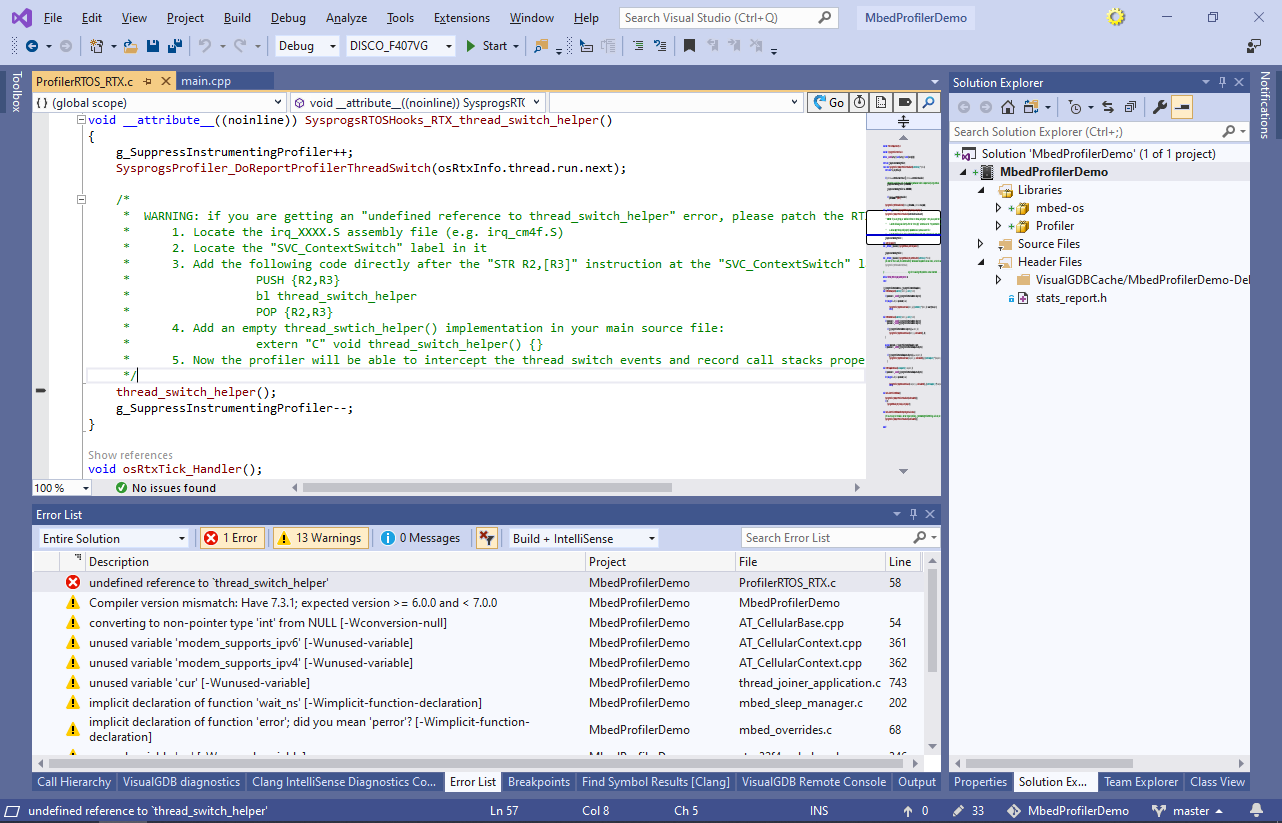
Task: Click the Show references link
Action: point(130,455)
